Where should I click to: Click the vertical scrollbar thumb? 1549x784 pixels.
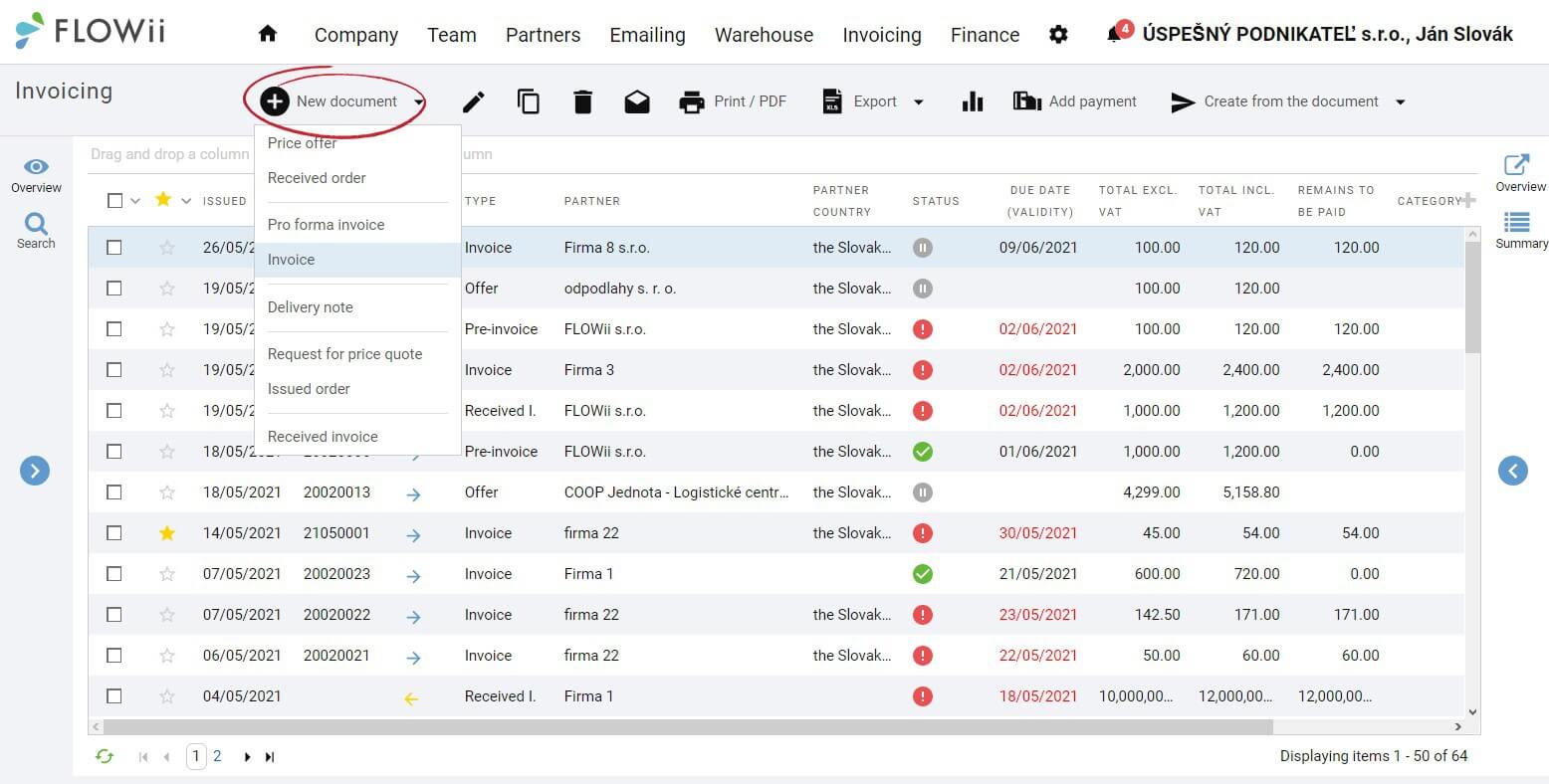1472,296
